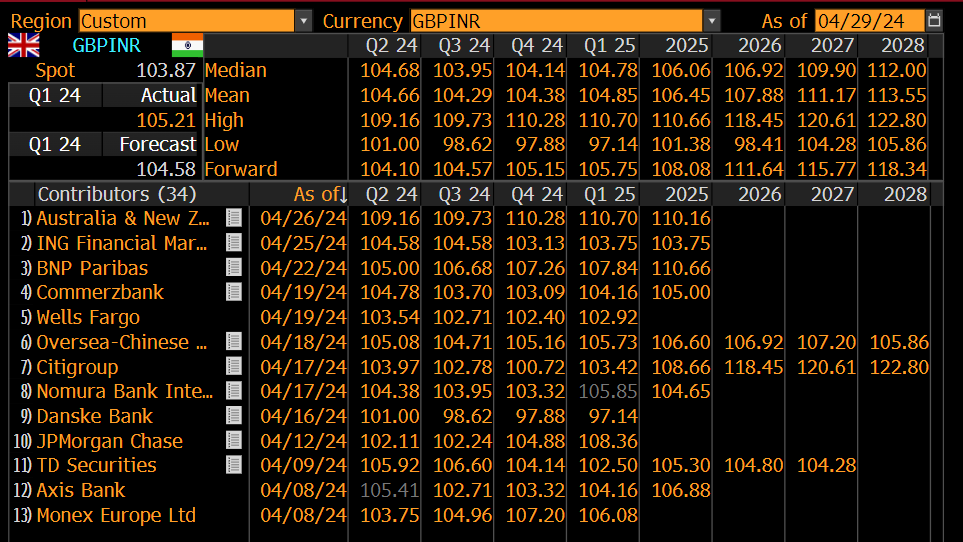Click the United Kingdom flag icon
The height and width of the screenshot is (542, 963).
[24, 45]
